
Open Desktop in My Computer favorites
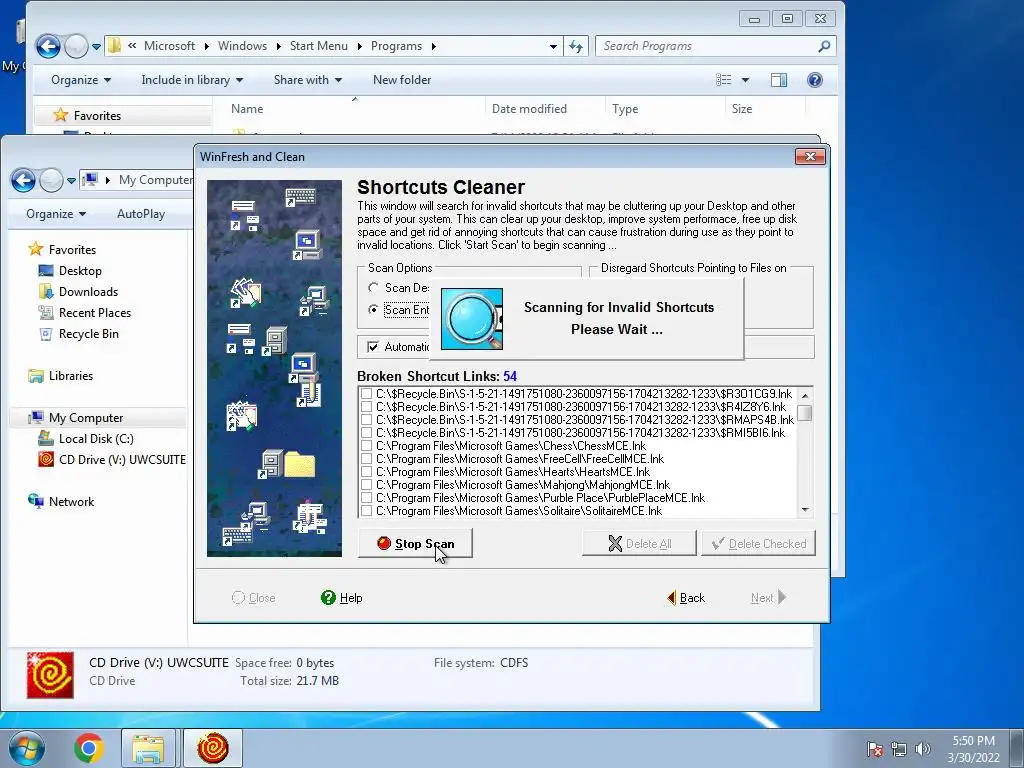(80, 270)
